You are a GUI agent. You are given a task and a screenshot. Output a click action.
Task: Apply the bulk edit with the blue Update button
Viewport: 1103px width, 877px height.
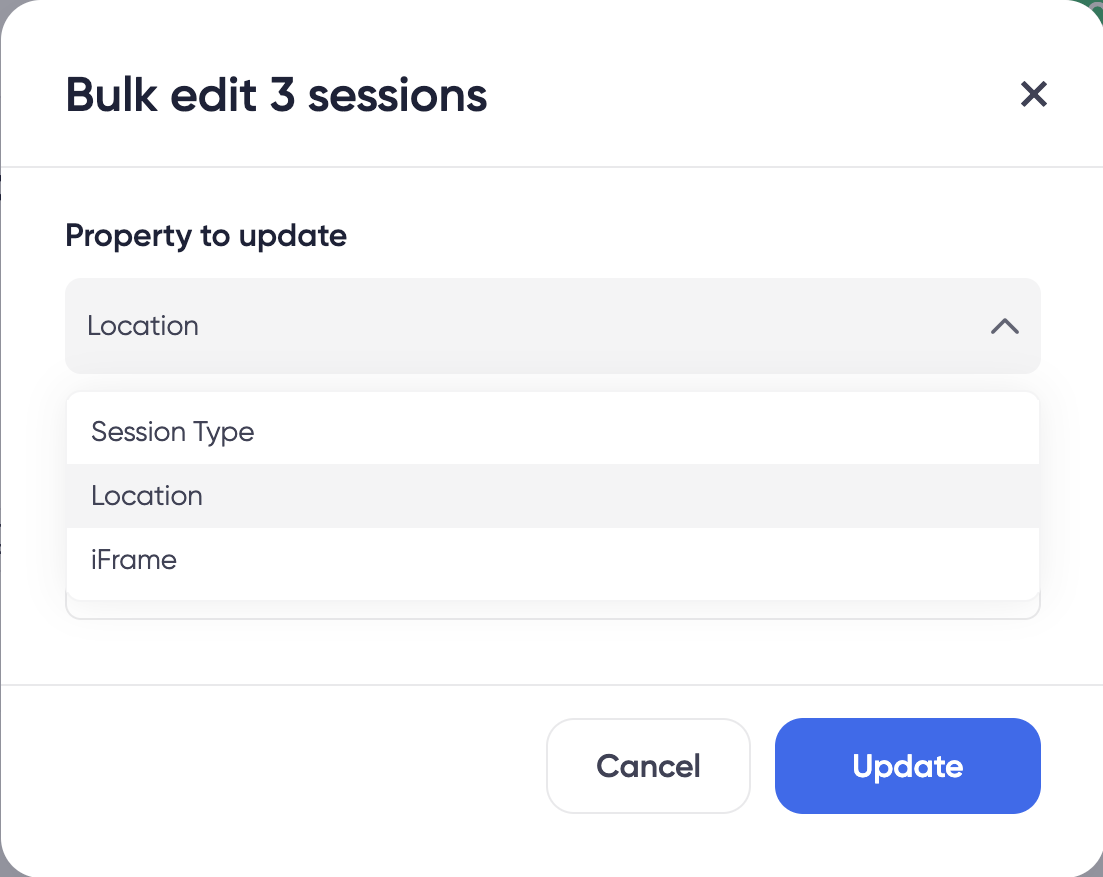[907, 766]
